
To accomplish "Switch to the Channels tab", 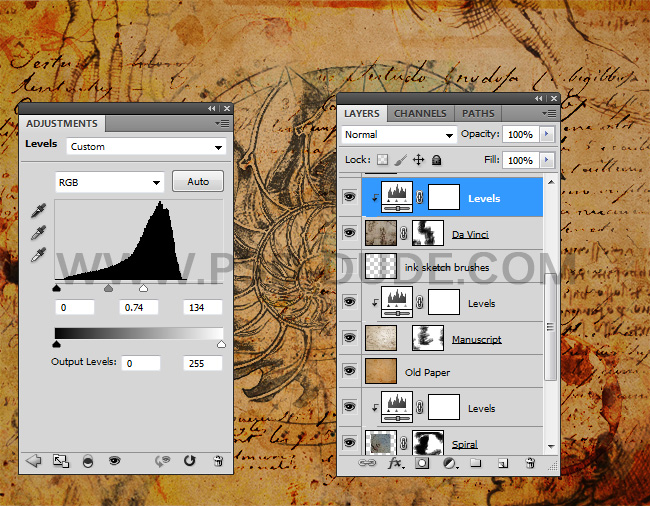I will click(x=420, y=114).
